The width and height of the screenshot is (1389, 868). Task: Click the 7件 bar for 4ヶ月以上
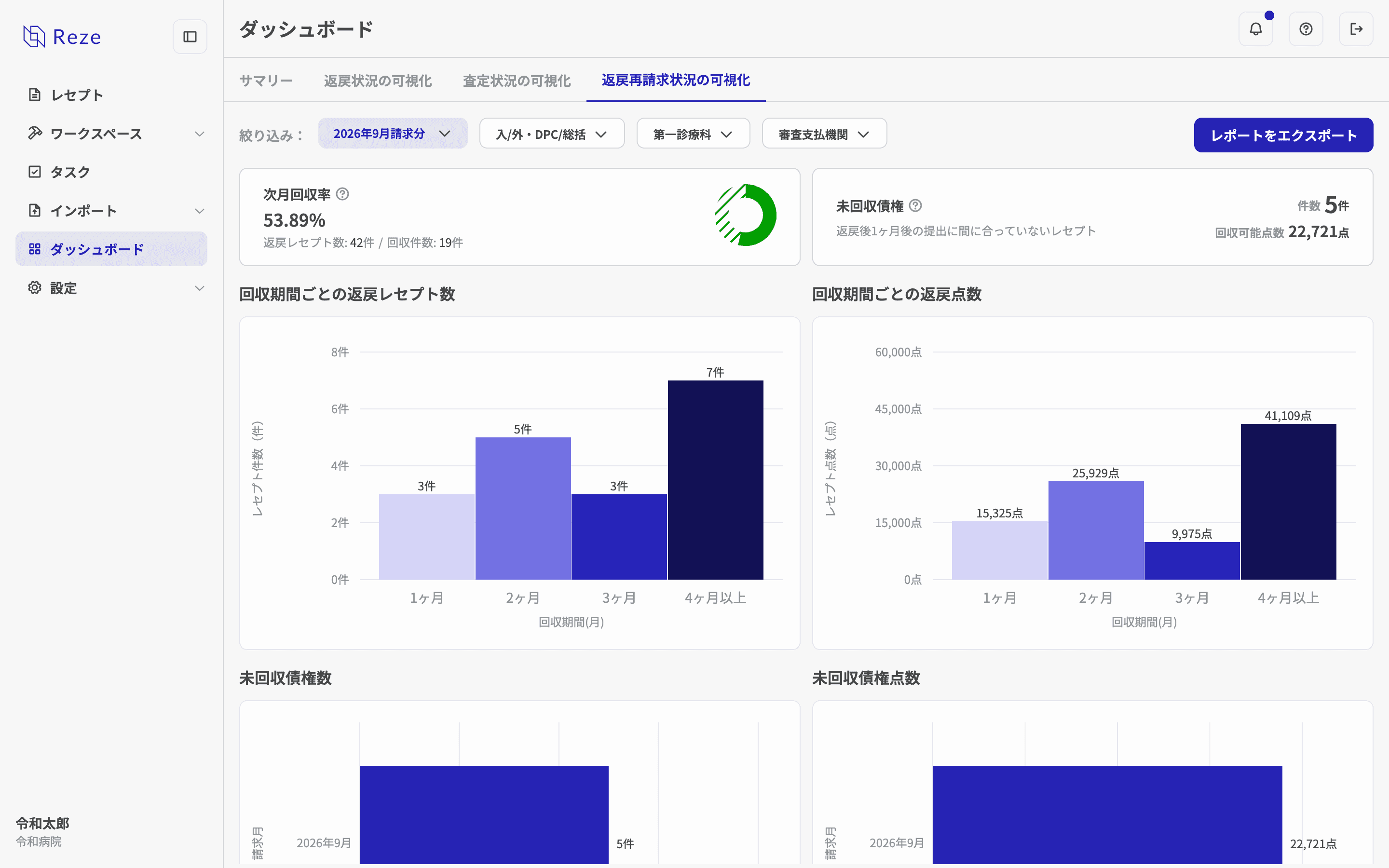715,479
